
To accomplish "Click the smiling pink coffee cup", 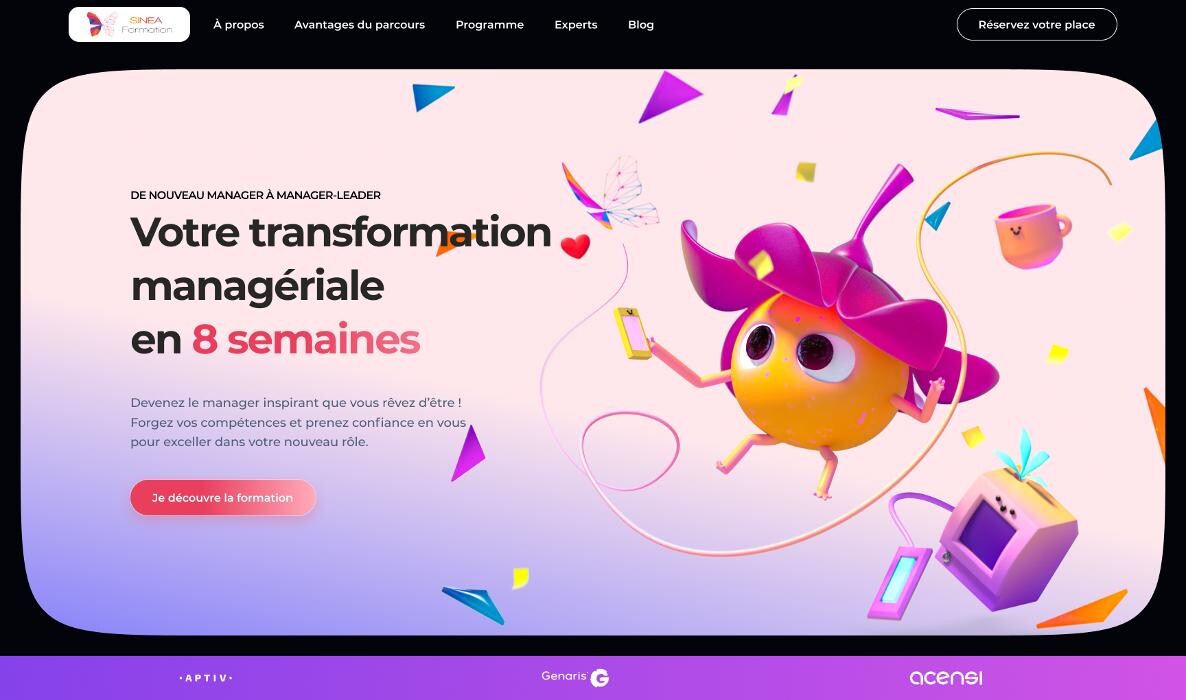I will click(1030, 234).
